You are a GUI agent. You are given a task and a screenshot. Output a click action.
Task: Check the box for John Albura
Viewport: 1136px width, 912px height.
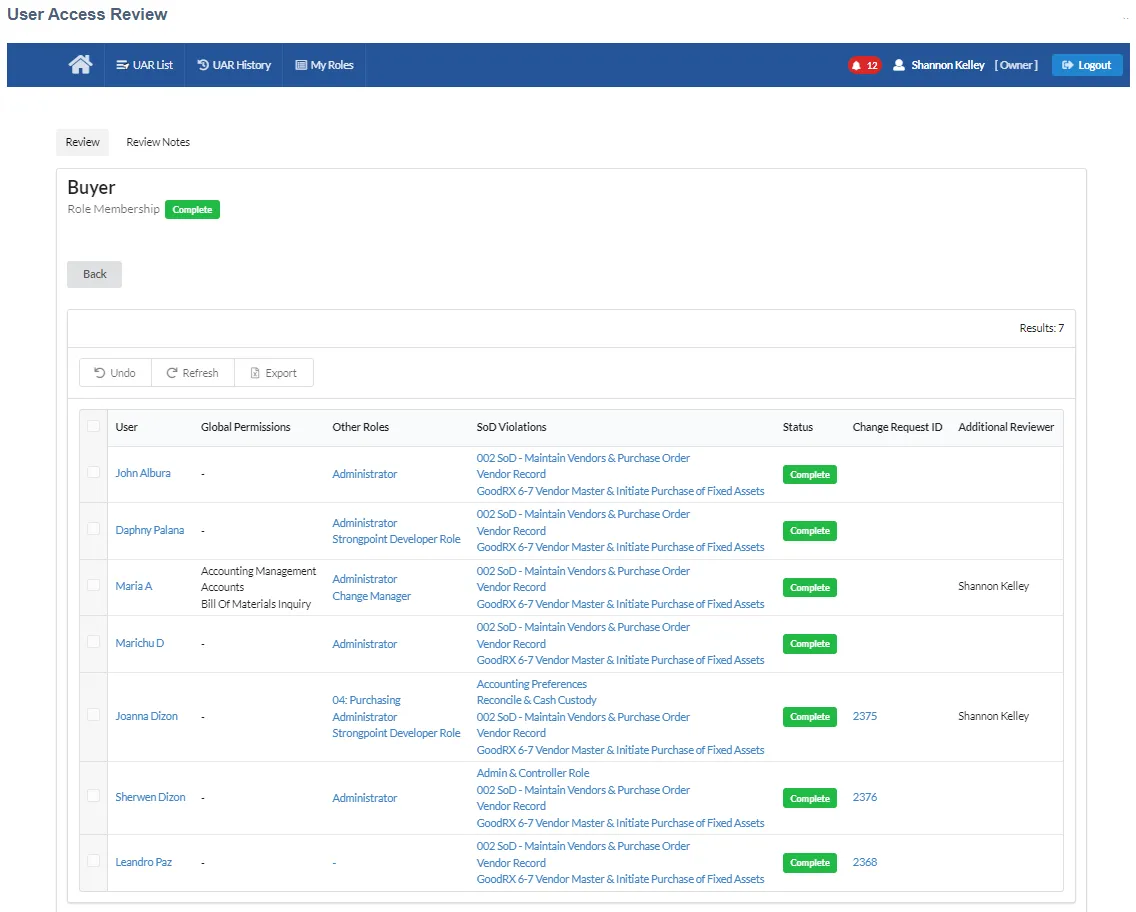[93, 472]
